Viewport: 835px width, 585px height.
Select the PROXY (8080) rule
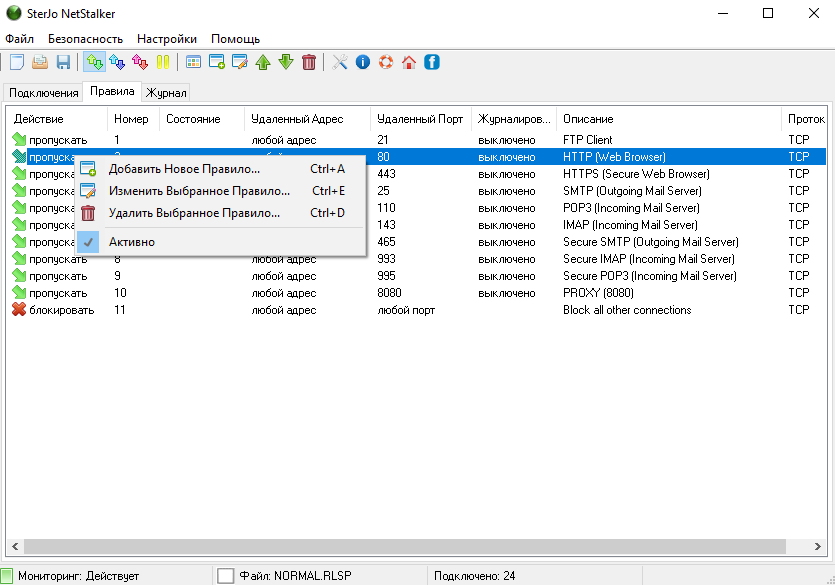click(x=418, y=293)
